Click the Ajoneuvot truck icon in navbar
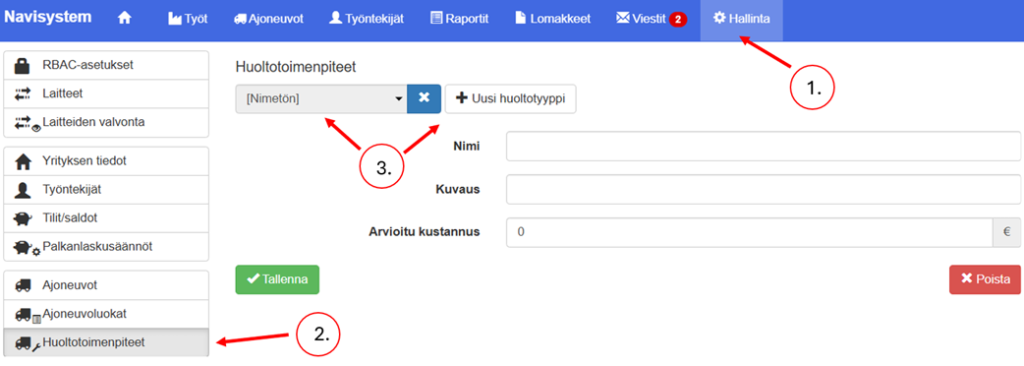The image size is (1024, 366). coord(240,19)
